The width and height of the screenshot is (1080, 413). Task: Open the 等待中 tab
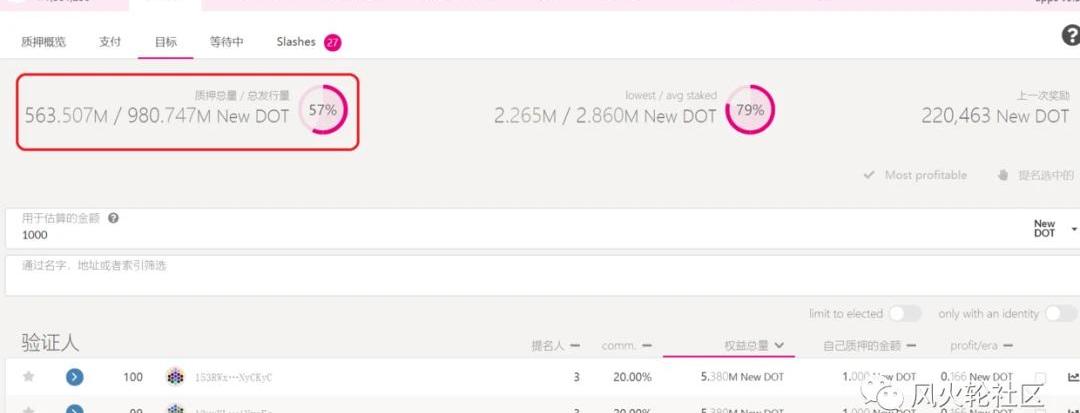pos(226,42)
